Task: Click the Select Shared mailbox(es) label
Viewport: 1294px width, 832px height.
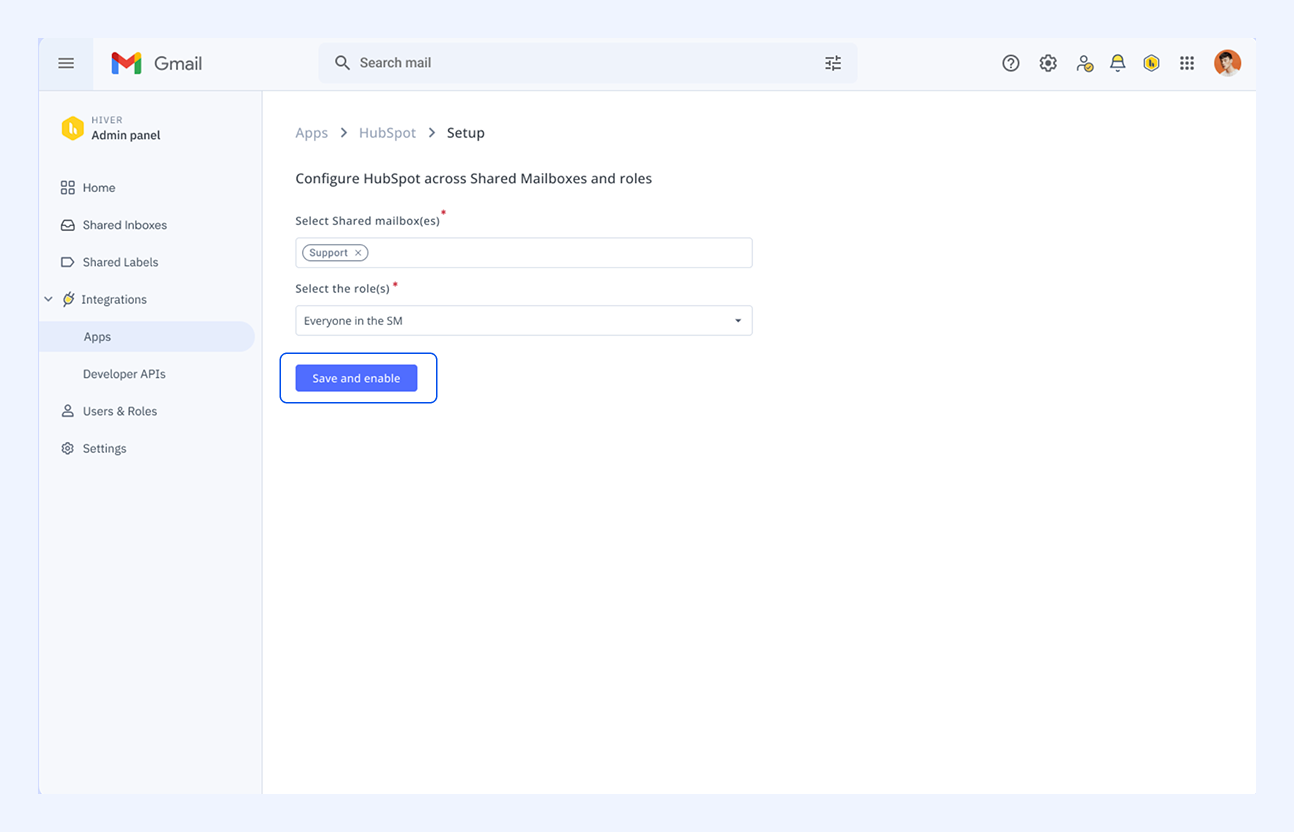Action: pos(368,221)
